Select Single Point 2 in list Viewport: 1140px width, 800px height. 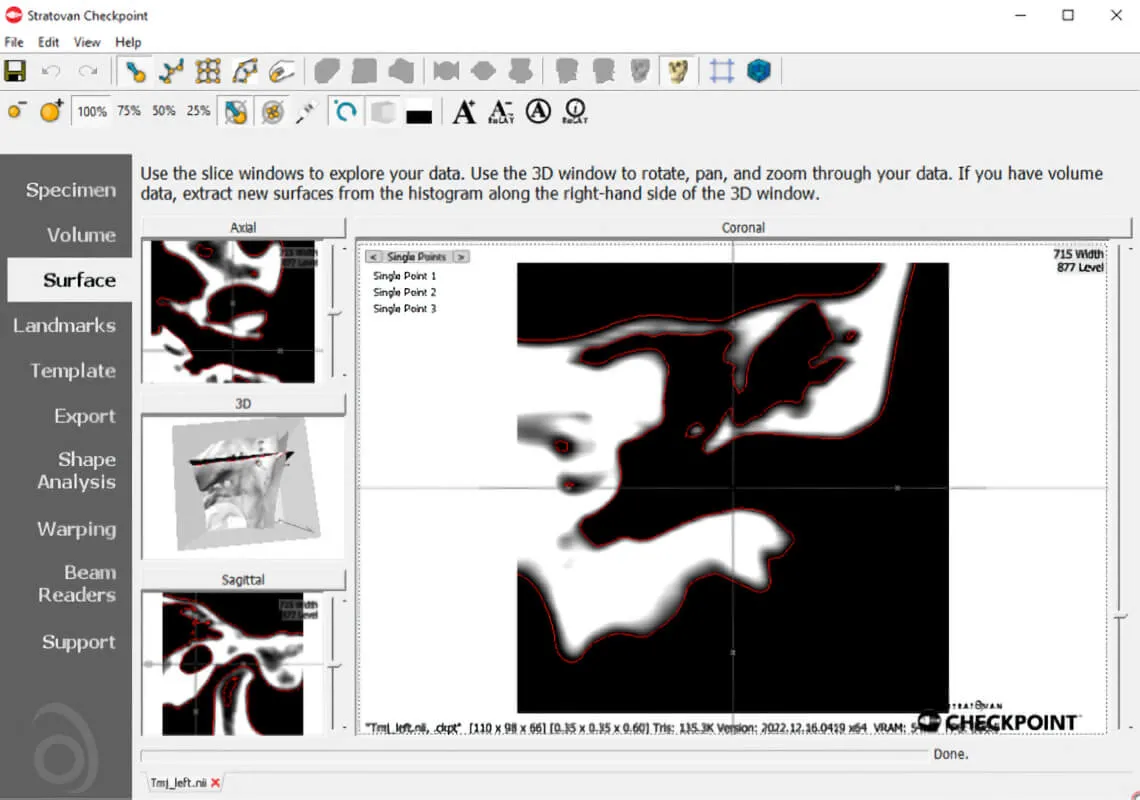coord(405,292)
